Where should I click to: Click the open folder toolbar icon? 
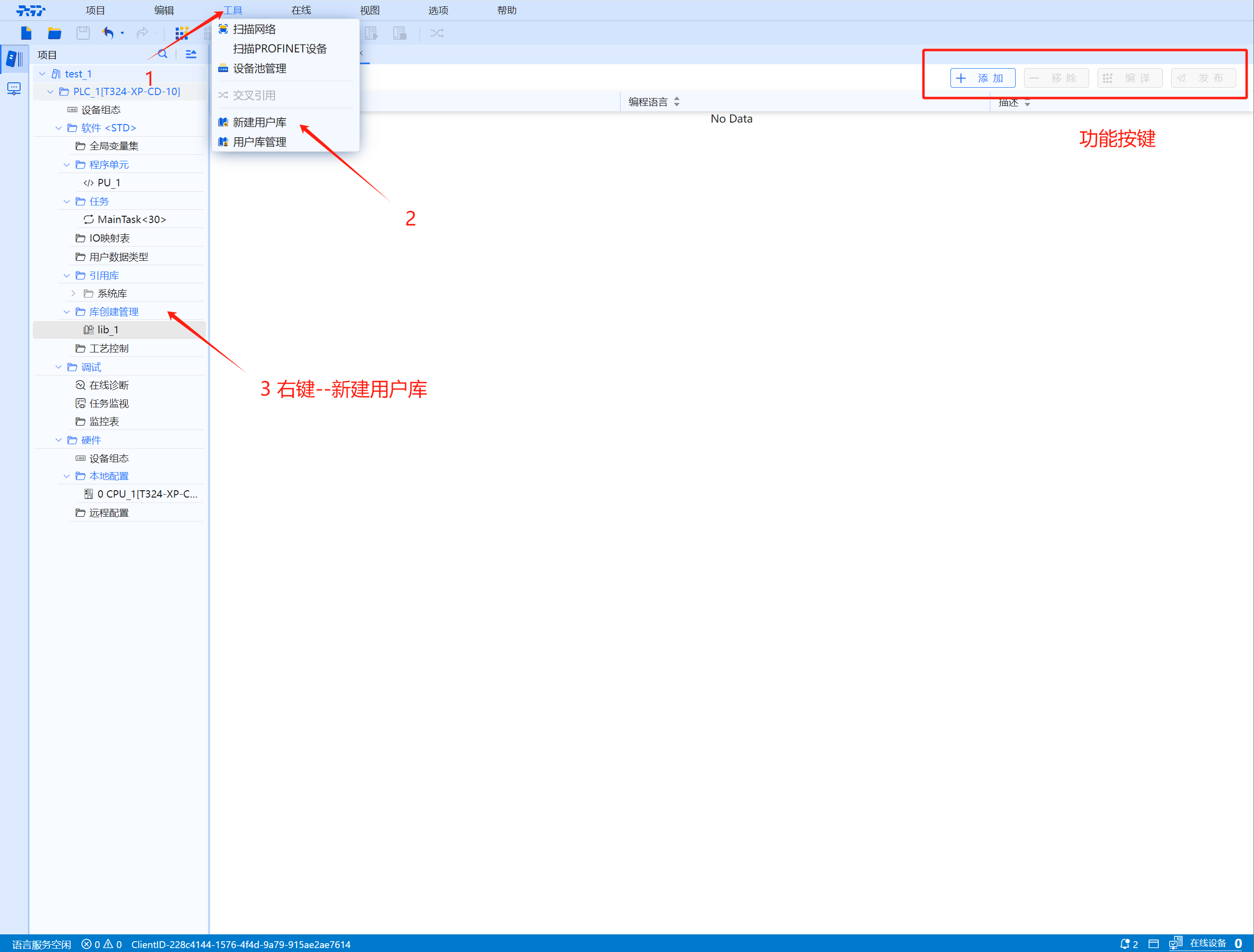coord(54,33)
